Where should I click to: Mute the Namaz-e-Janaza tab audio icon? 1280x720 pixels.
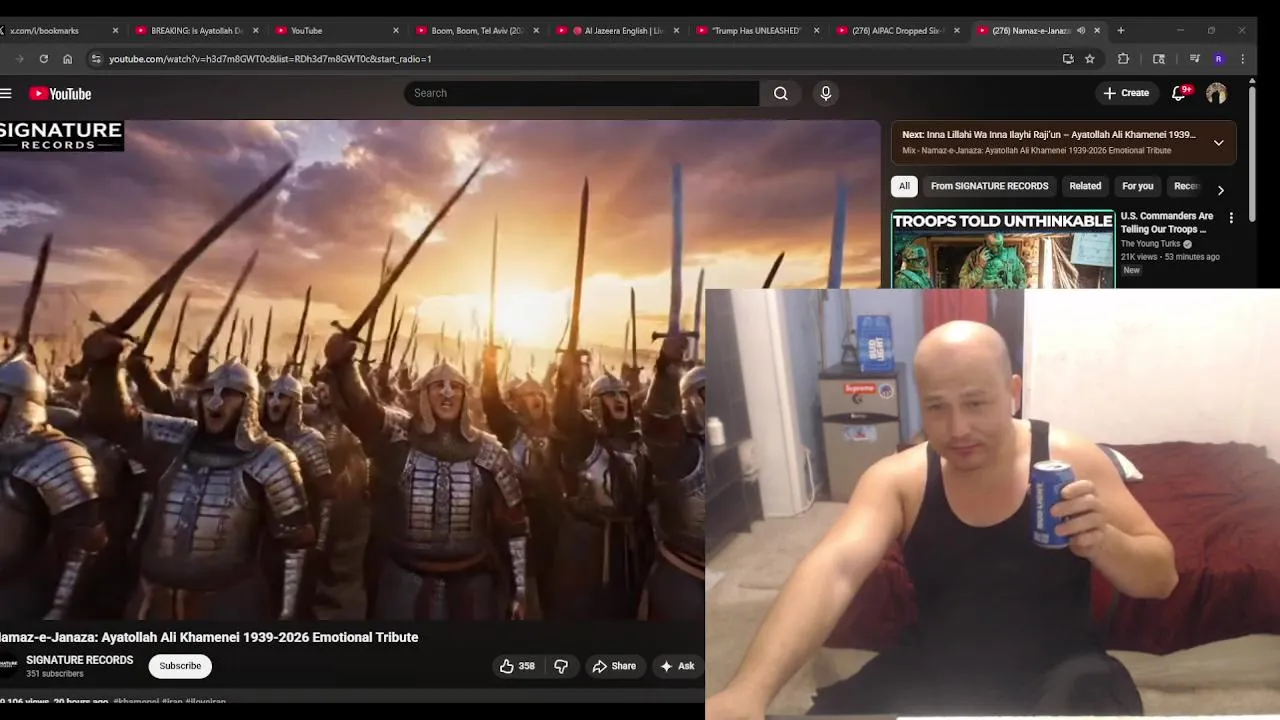coord(1081,31)
